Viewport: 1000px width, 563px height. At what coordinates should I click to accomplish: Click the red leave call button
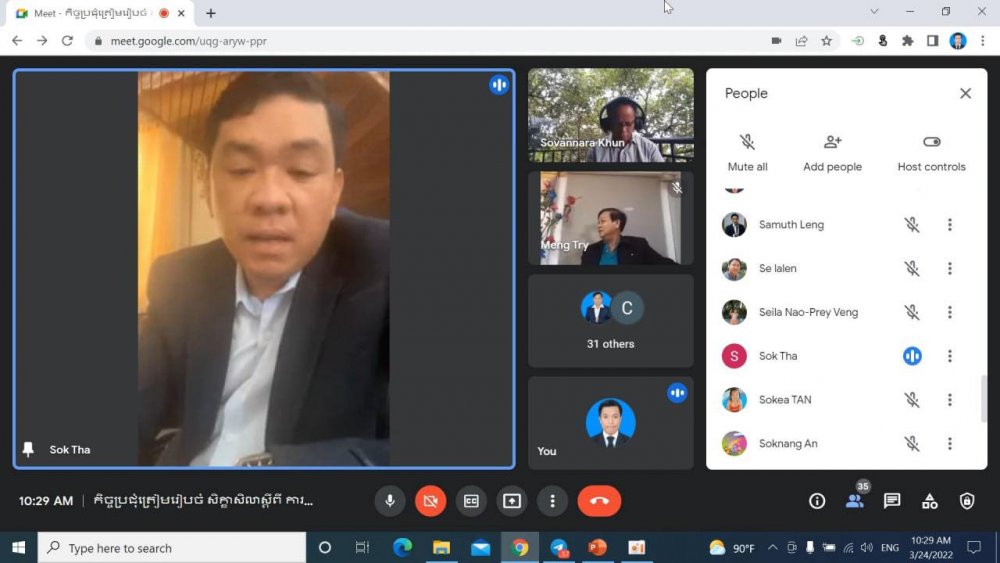(599, 501)
